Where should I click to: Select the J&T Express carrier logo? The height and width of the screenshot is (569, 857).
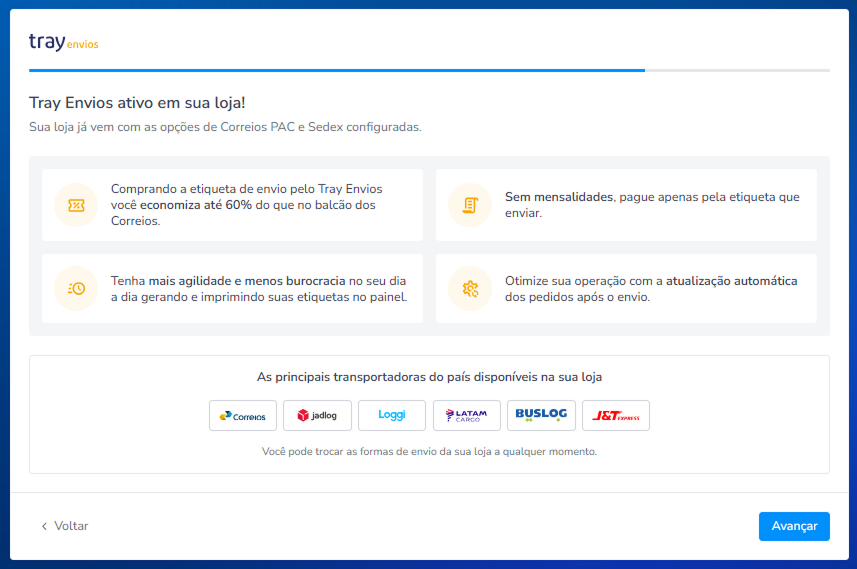(x=616, y=415)
